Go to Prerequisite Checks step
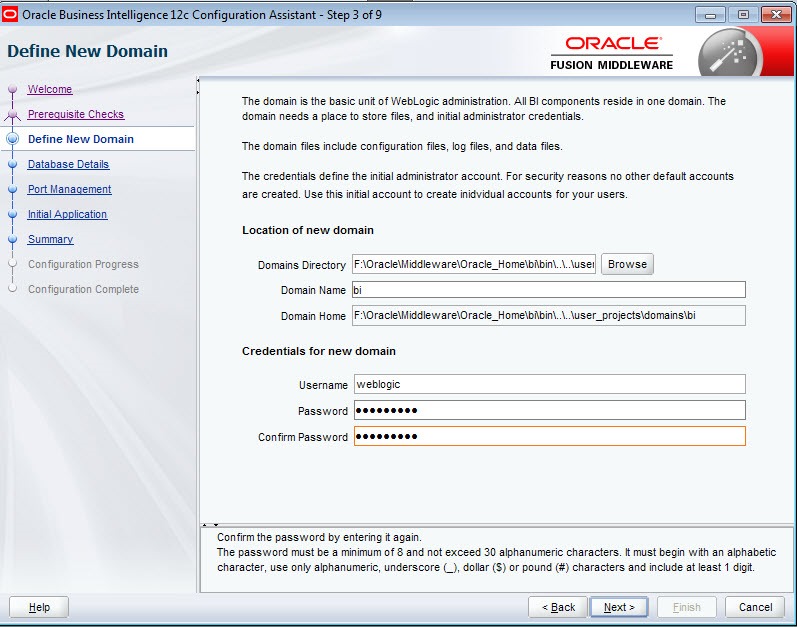The width and height of the screenshot is (797, 627). point(76,114)
